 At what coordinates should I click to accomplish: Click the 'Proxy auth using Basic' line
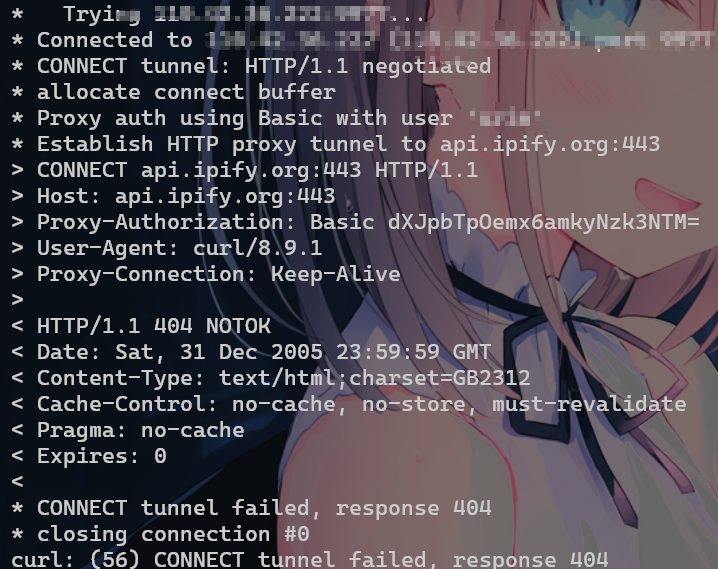(277, 118)
